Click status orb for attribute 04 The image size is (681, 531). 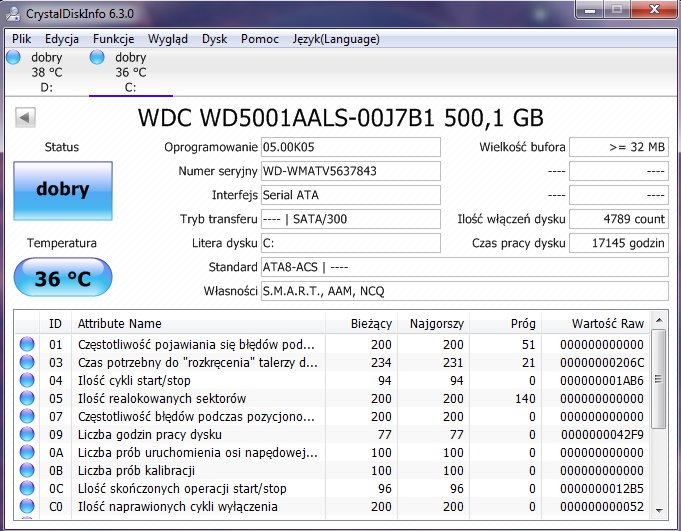click(27, 380)
